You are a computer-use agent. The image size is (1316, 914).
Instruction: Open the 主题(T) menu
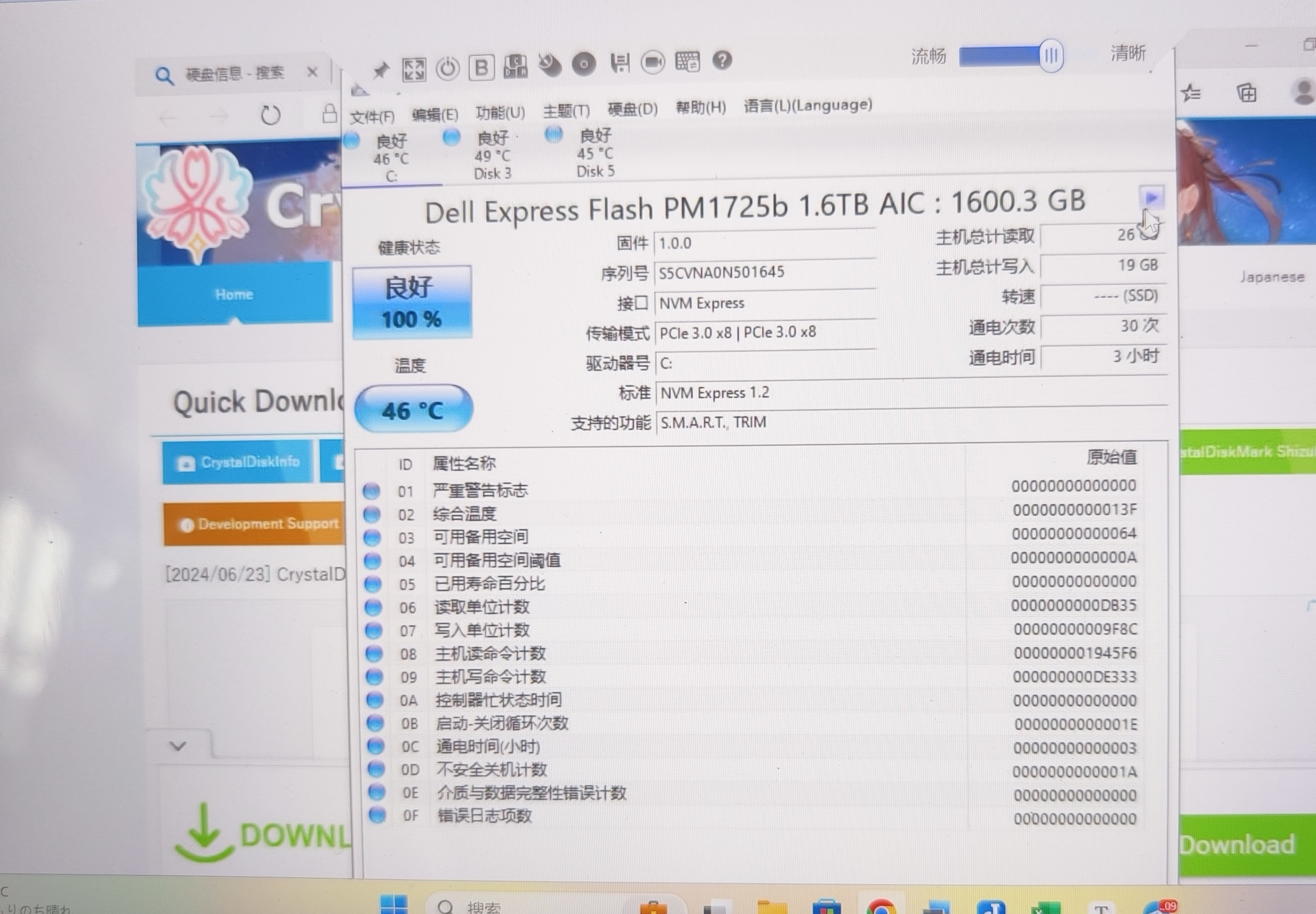566,111
